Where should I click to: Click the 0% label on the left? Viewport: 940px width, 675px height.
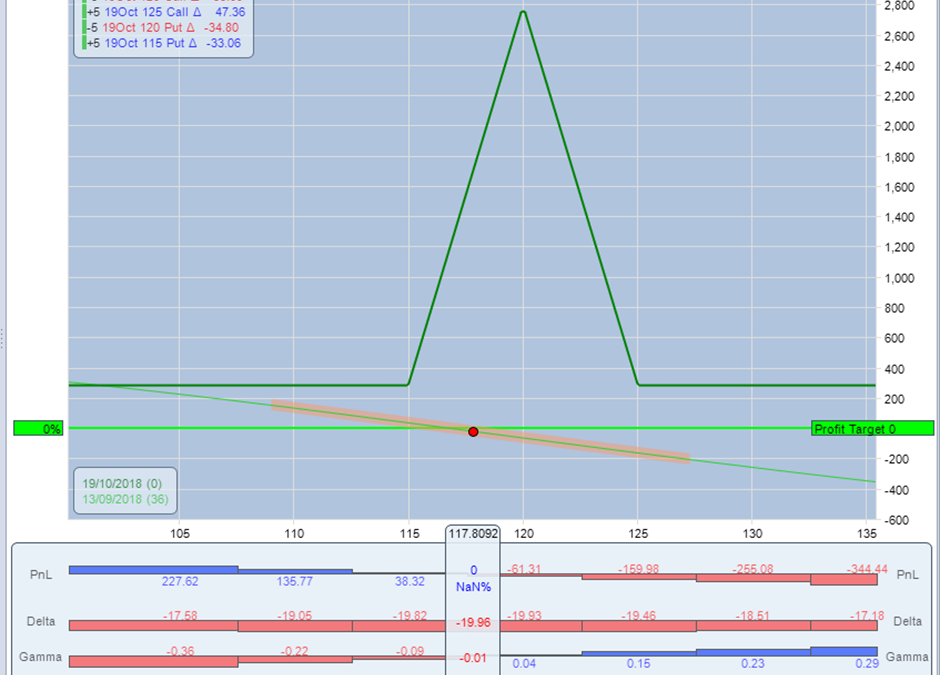[38, 429]
